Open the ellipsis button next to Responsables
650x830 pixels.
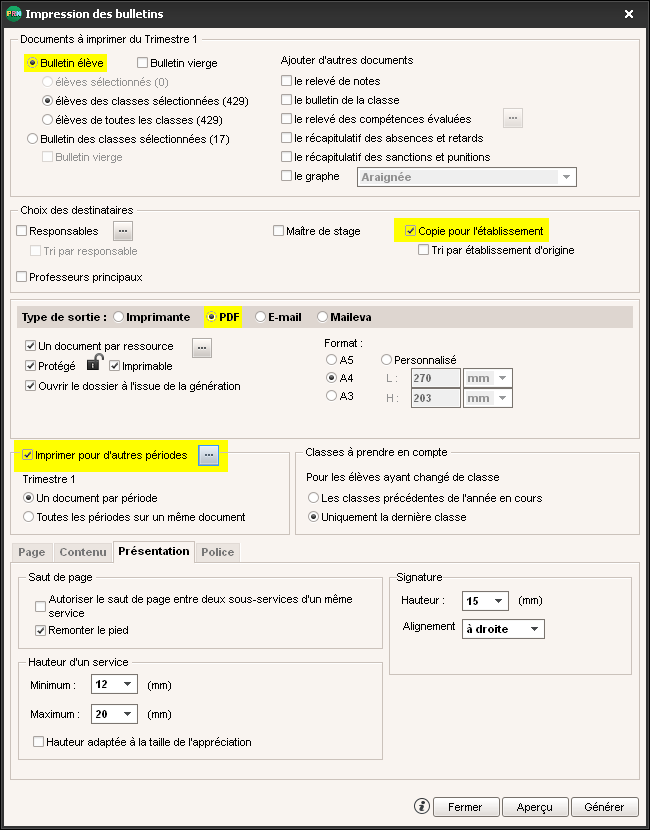click(123, 231)
